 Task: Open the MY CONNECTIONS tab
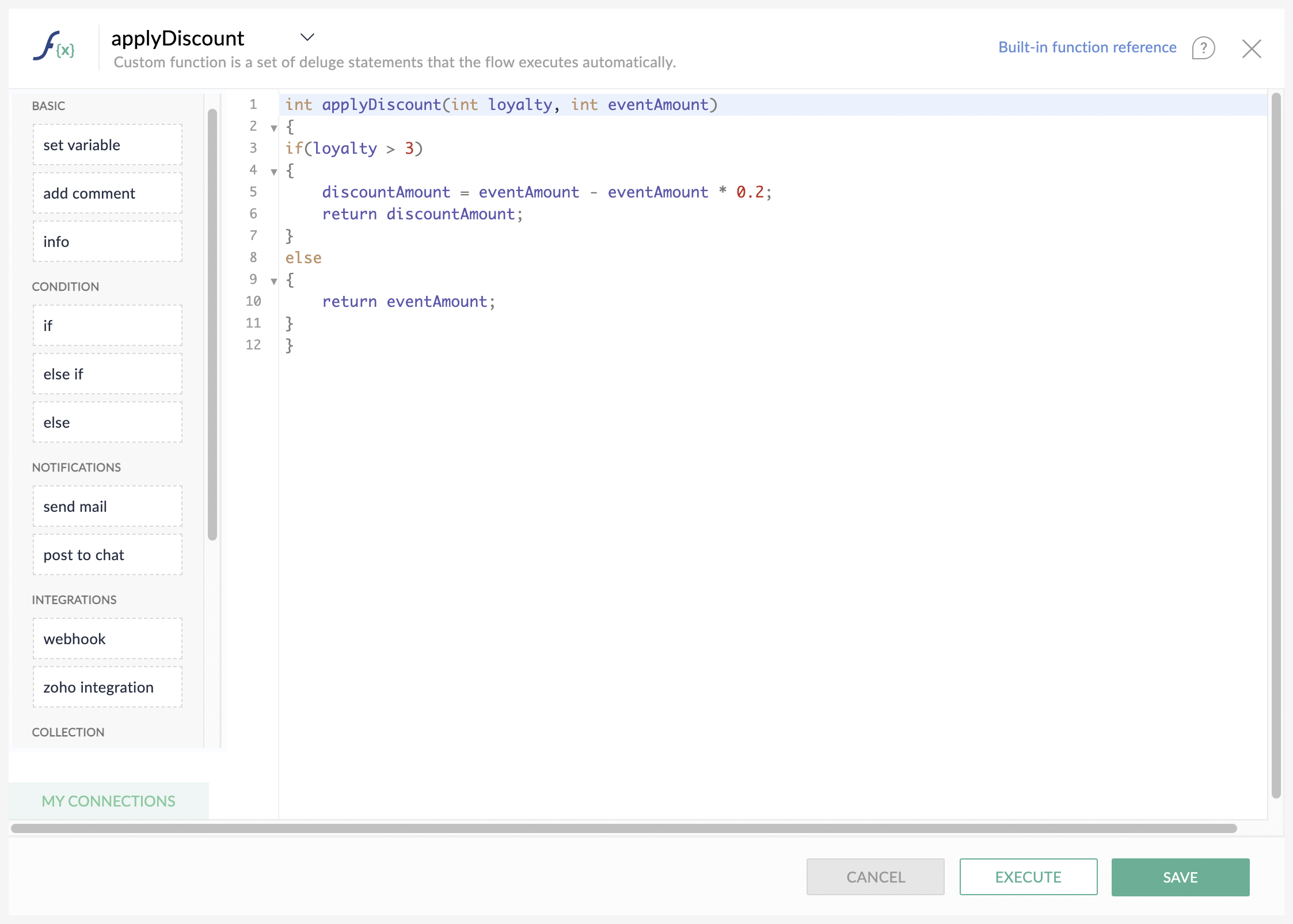[108, 801]
